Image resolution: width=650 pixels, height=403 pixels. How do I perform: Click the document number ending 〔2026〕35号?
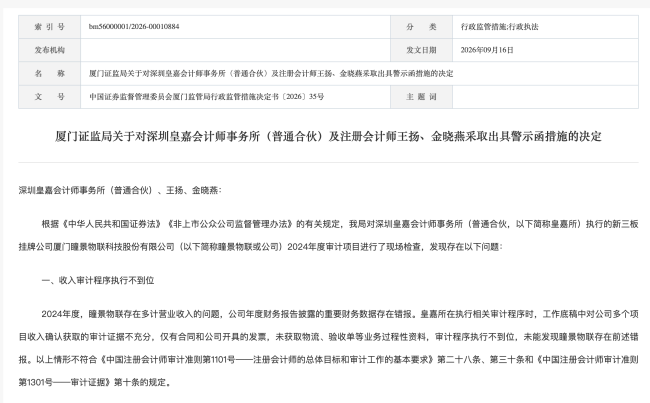click(x=206, y=97)
